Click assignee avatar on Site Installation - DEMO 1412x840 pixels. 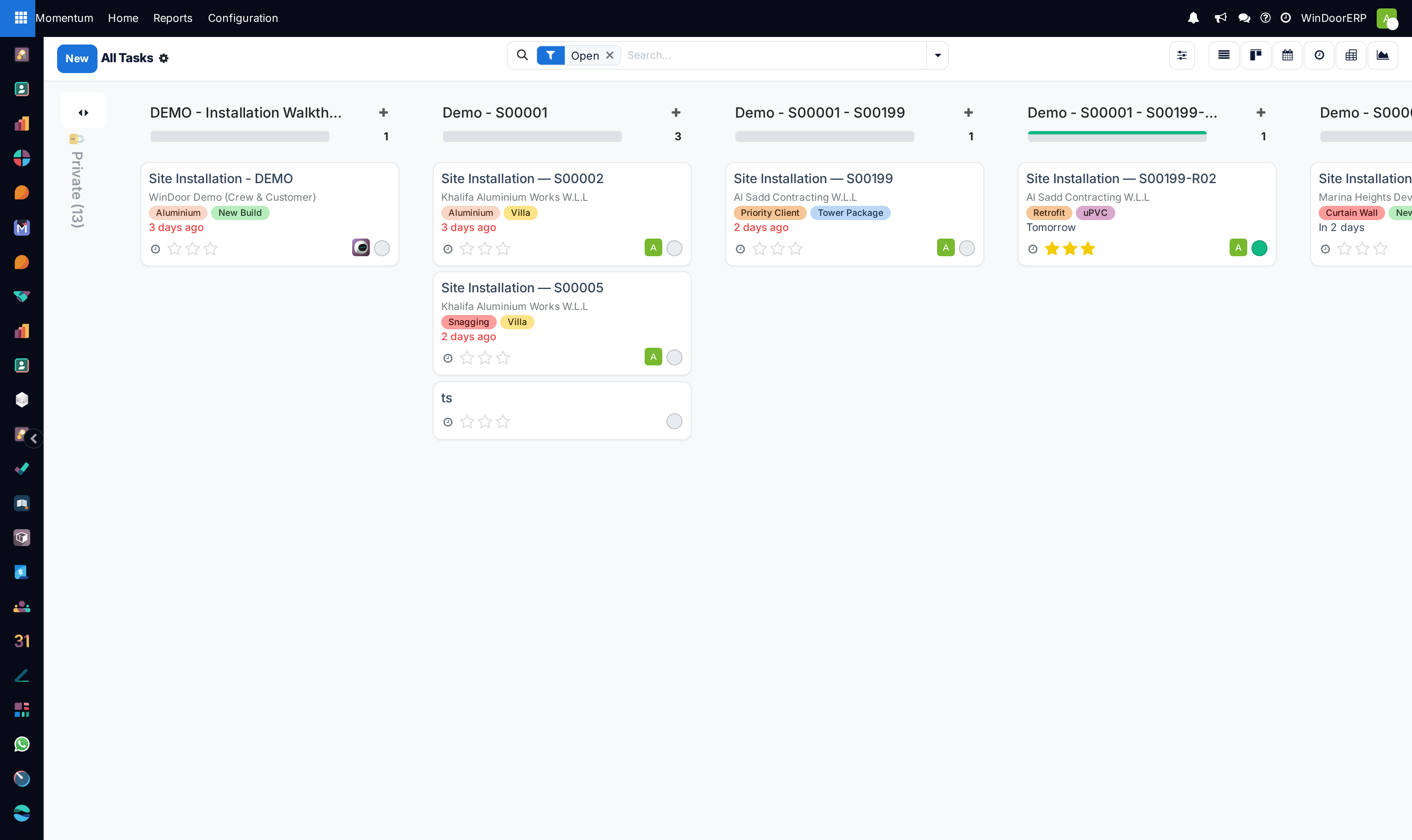[360, 247]
